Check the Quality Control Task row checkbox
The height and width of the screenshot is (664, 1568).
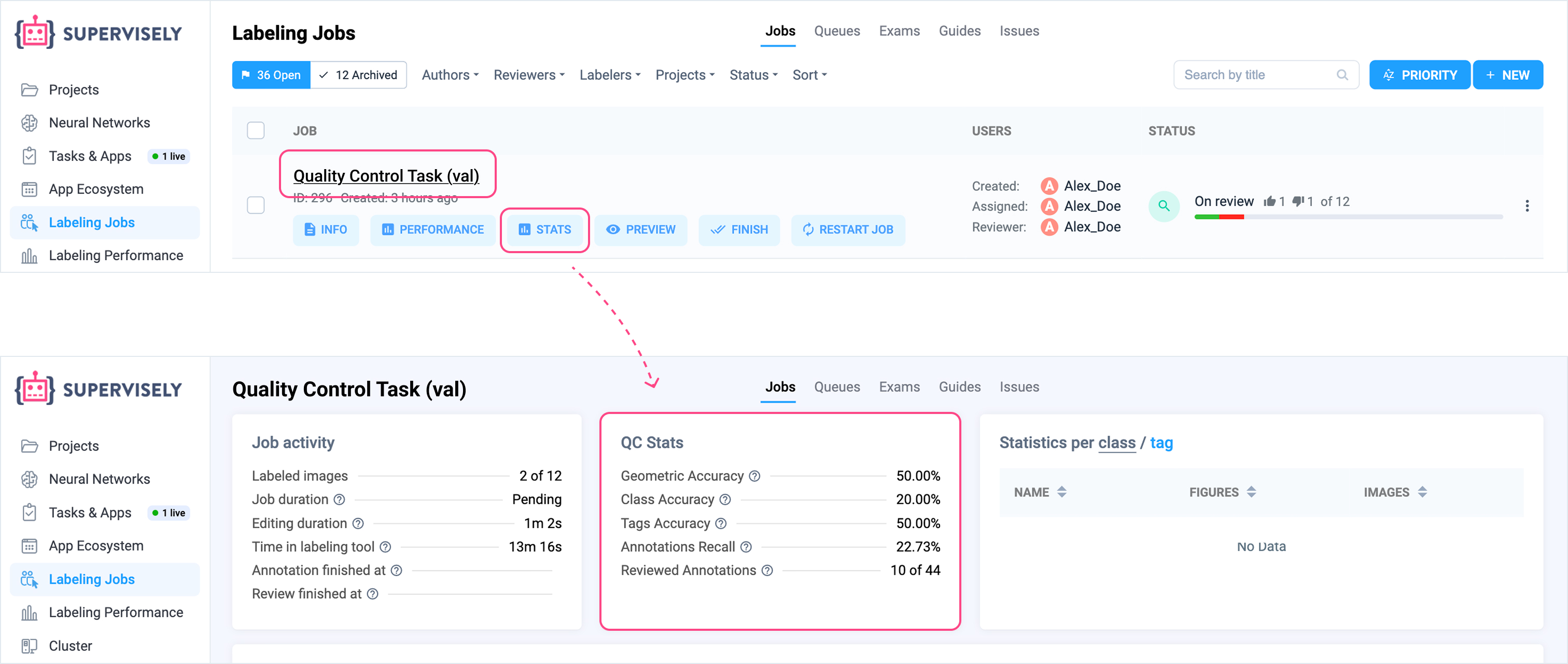coord(256,205)
